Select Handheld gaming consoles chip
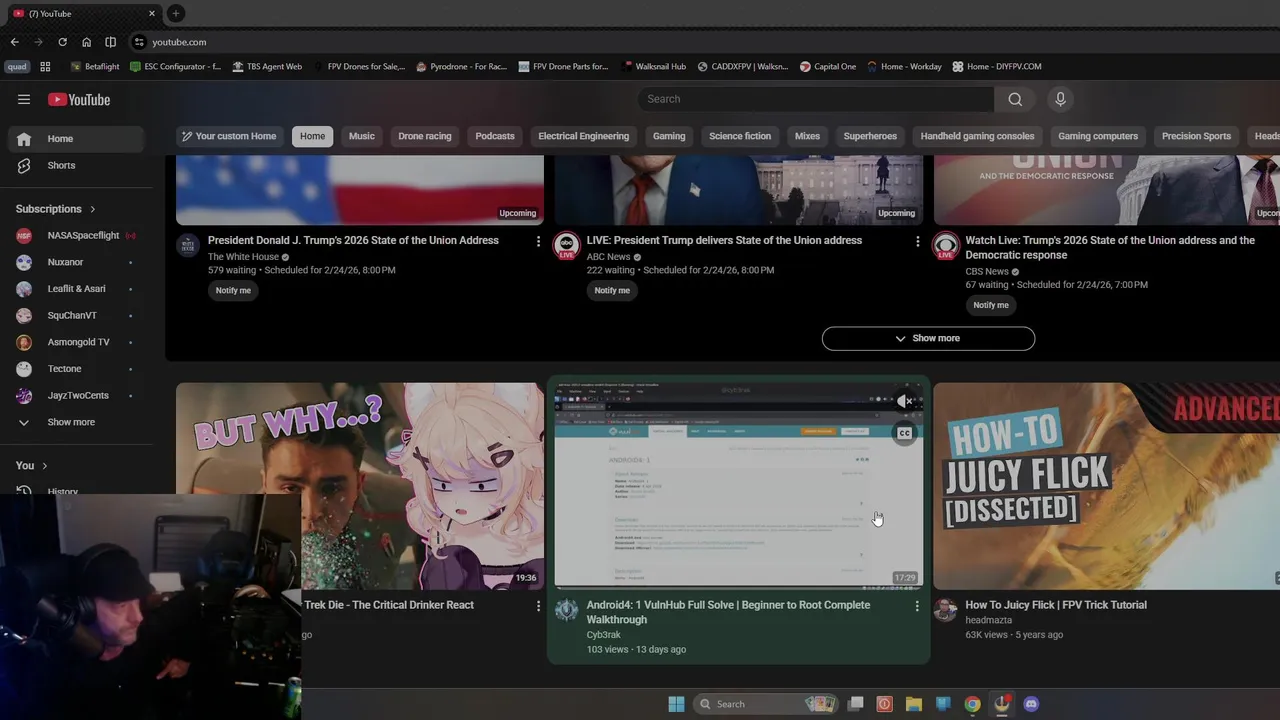Screen dimensions: 1280x720 pyautogui.click(x=977, y=136)
